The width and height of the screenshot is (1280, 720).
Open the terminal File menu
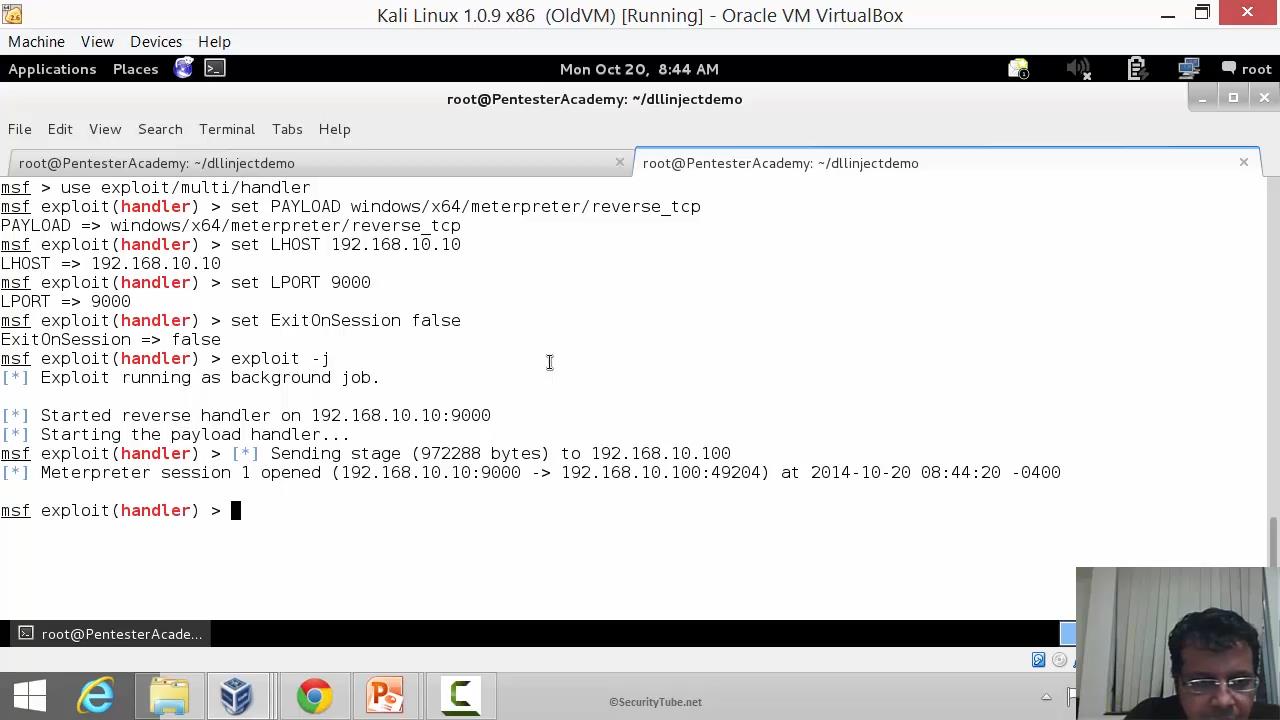coord(20,129)
